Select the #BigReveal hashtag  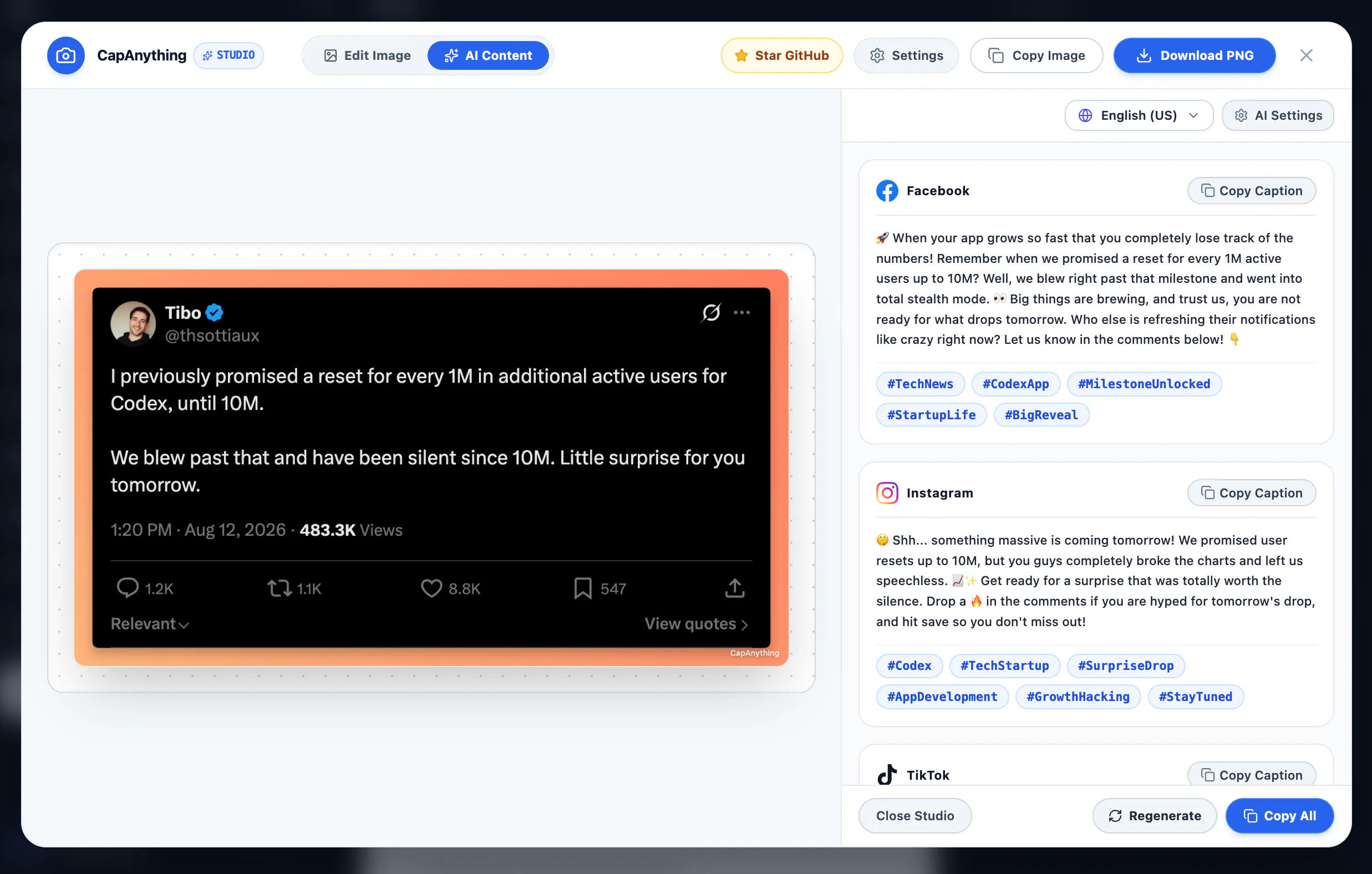pyautogui.click(x=1041, y=415)
